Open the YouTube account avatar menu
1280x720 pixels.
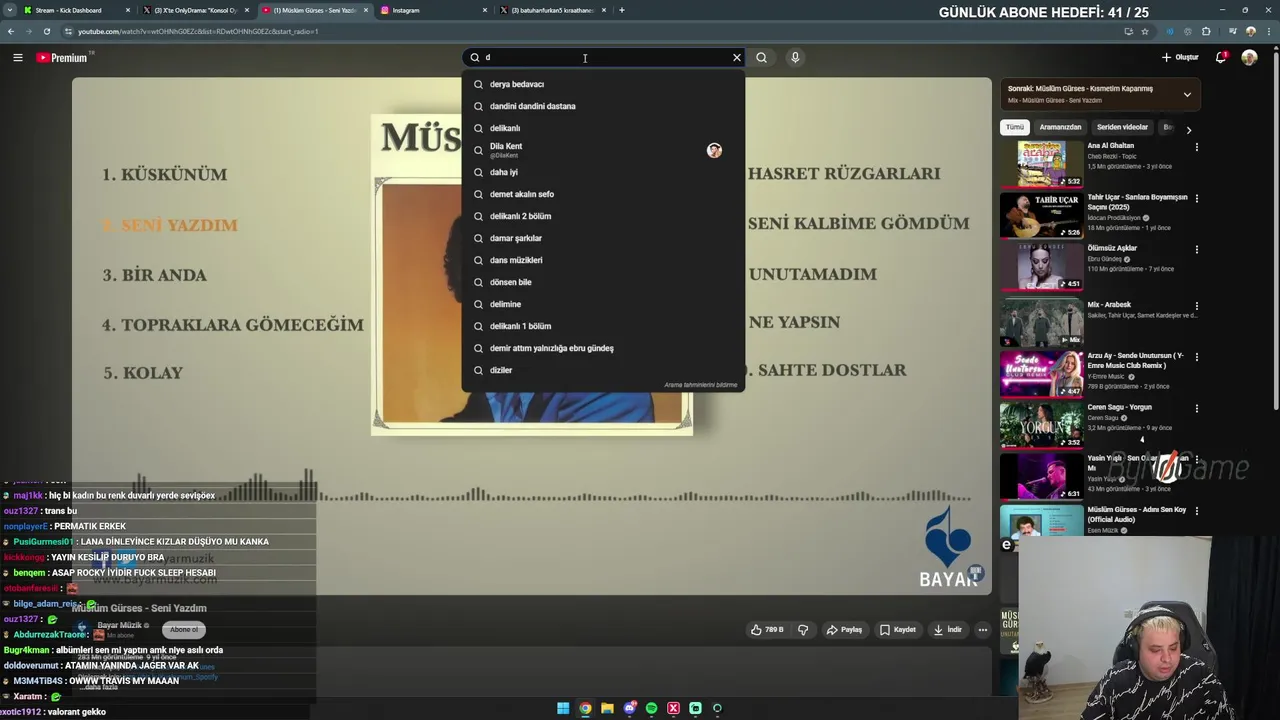[x=1249, y=57]
